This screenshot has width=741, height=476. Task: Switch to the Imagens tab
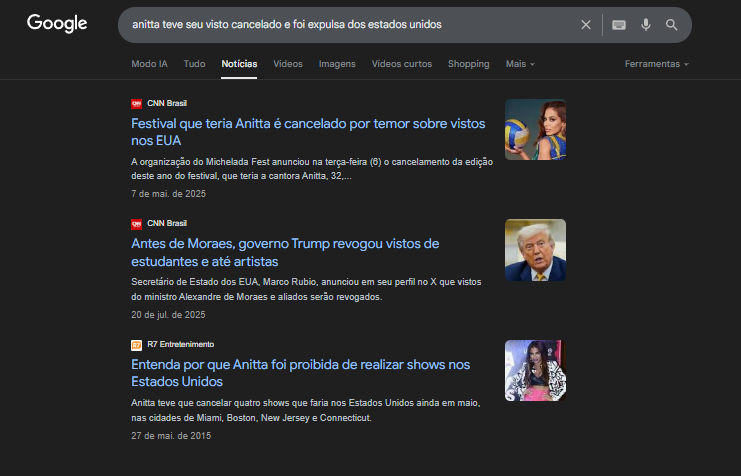point(337,64)
